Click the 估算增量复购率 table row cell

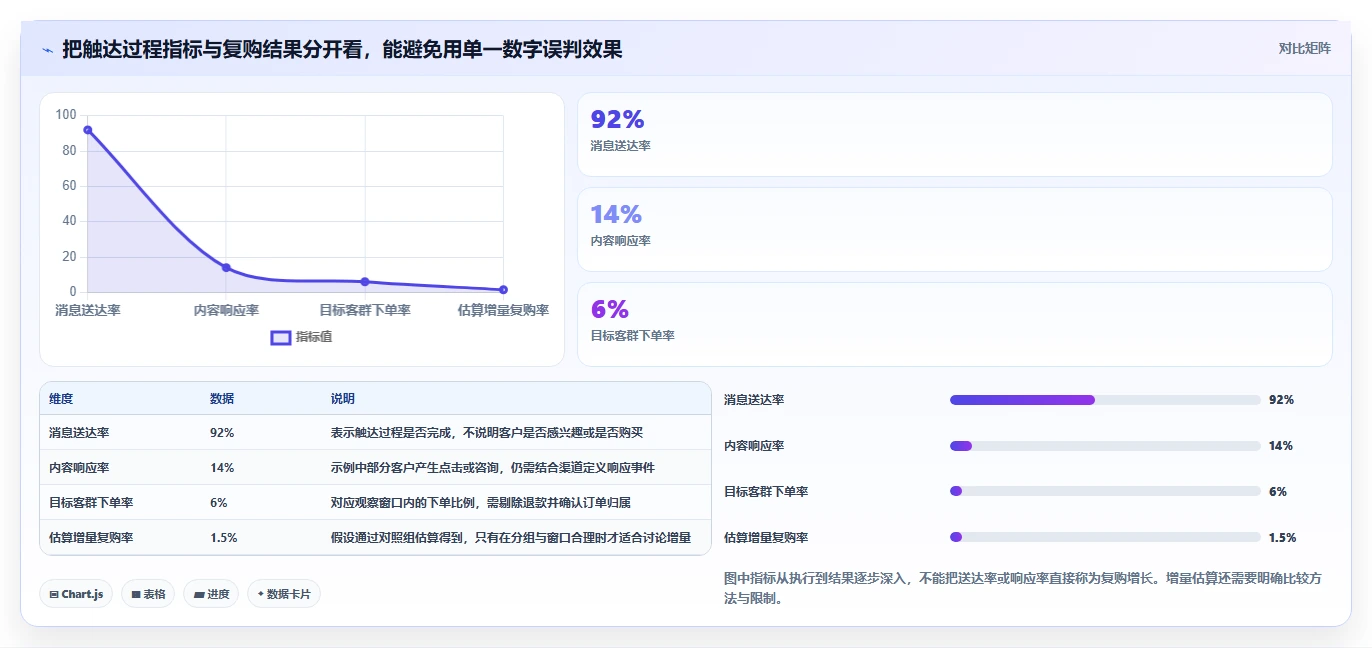[x=91, y=538]
